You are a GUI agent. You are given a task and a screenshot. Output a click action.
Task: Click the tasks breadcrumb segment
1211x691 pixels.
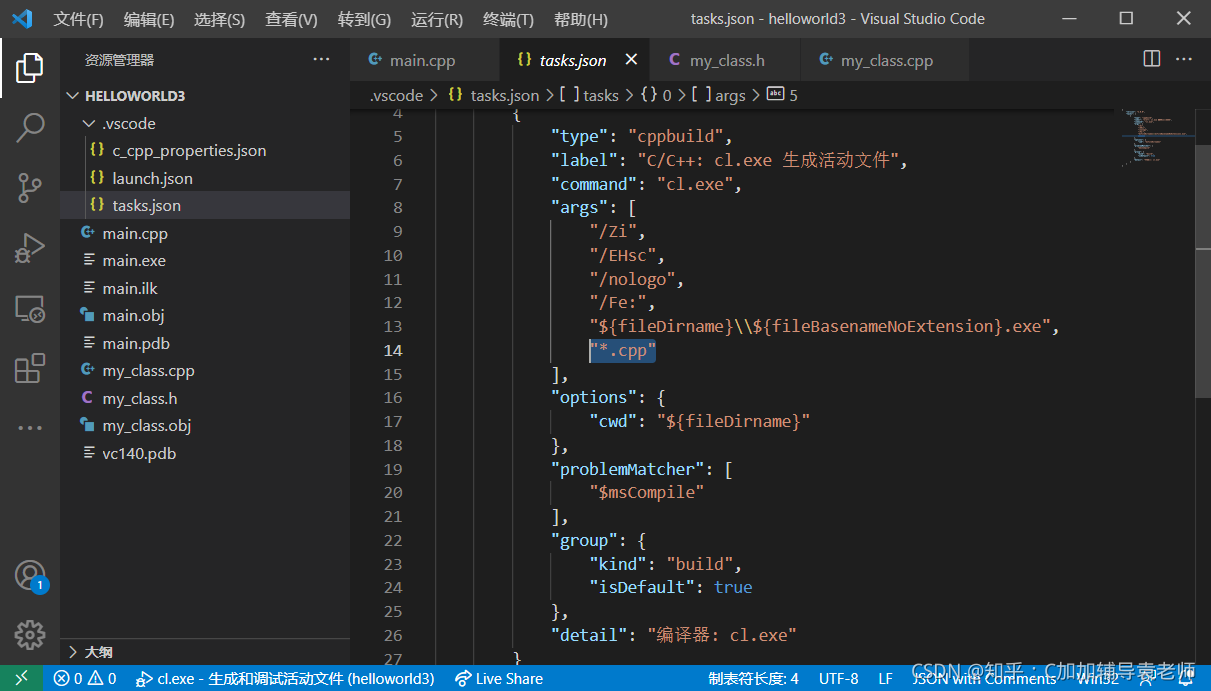tap(590, 95)
